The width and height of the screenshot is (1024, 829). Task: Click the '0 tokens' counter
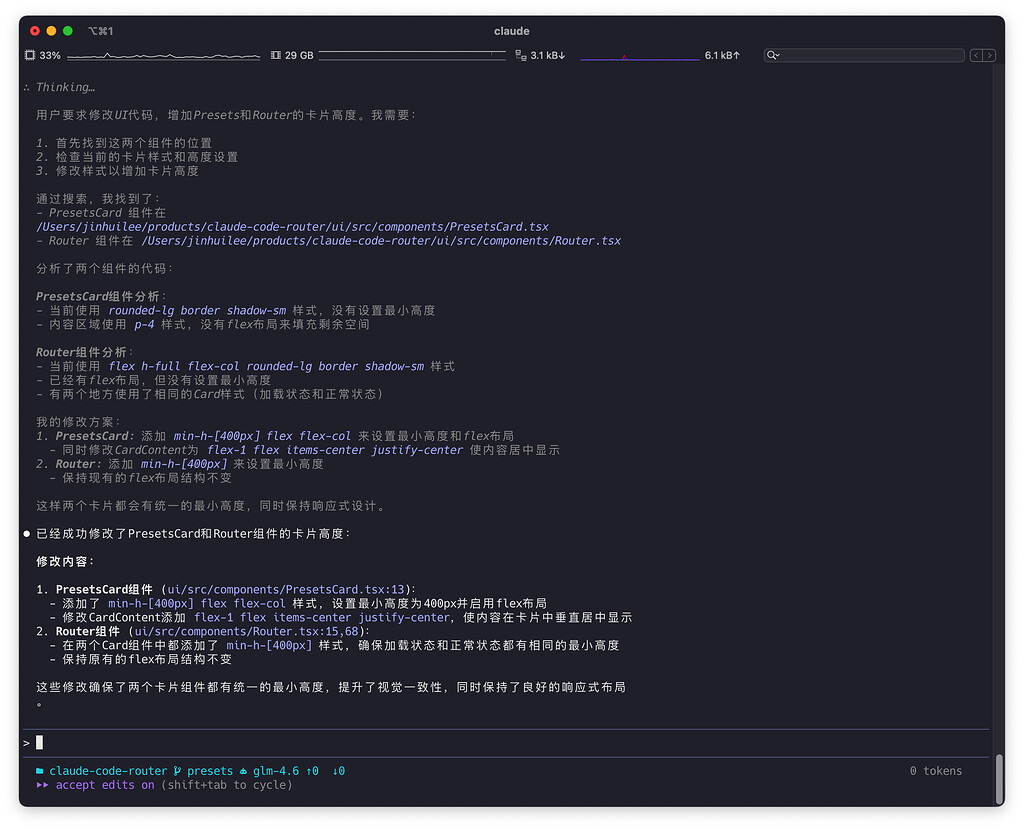[935, 771]
